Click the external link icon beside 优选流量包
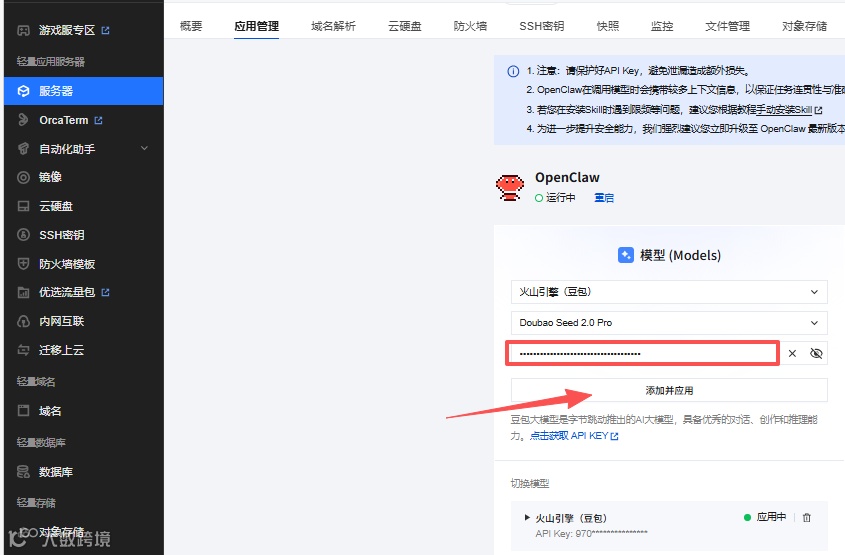This screenshot has width=845, height=555. (106, 292)
